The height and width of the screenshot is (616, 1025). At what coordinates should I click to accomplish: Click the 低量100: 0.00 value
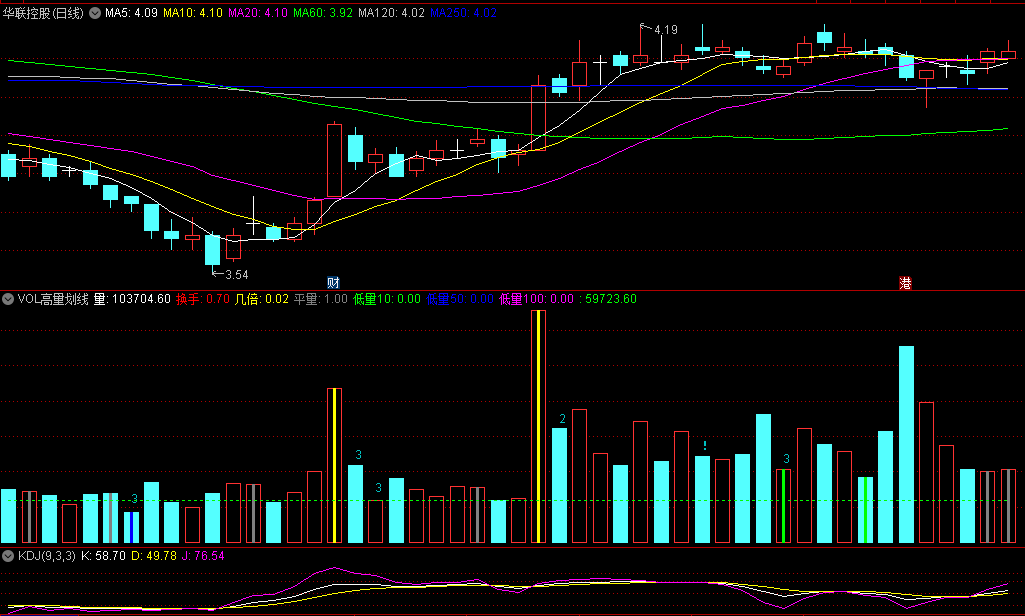click(537, 299)
